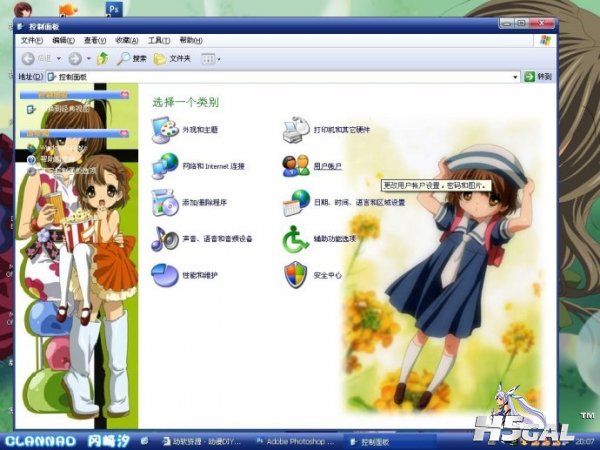Click the Up folder toolbar button
600x450 pixels.
click(x=102, y=59)
